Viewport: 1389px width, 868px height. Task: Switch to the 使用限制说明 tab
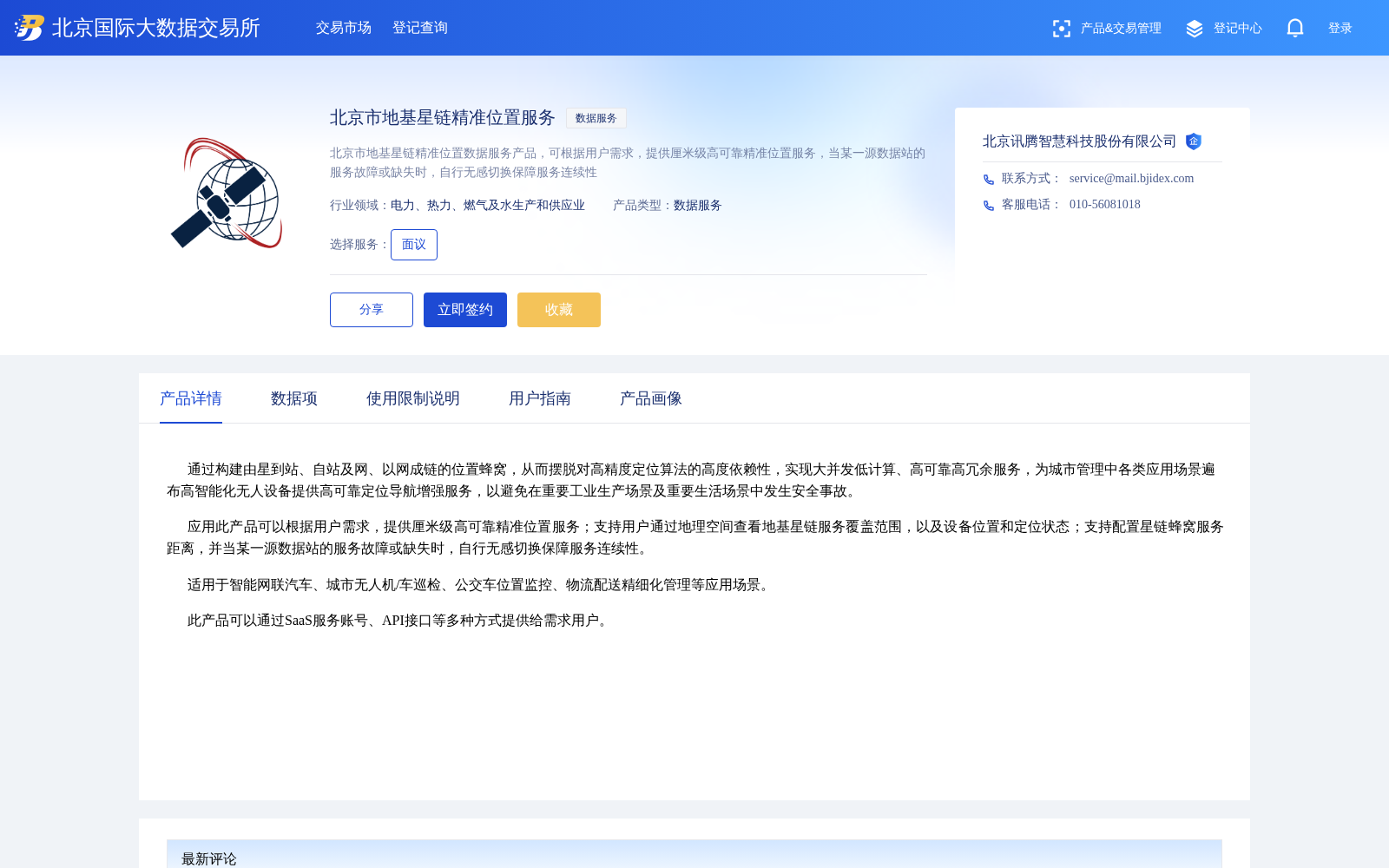[x=413, y=398]
